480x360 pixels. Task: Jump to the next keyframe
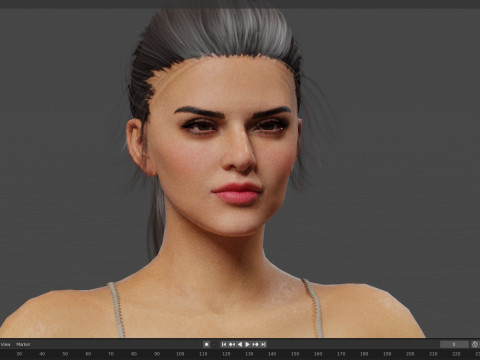pos(256,344)
